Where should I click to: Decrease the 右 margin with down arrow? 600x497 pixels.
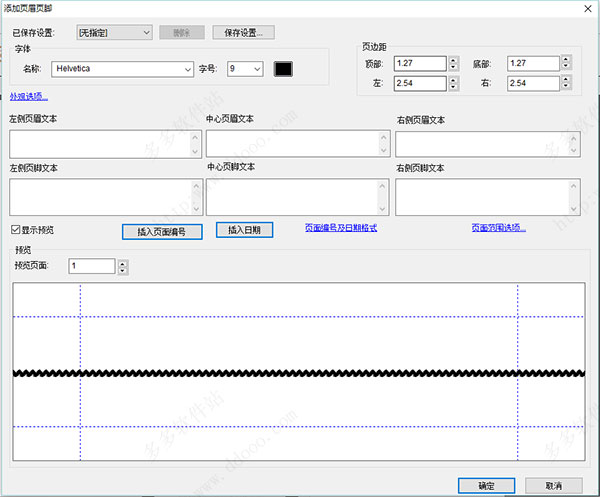click(x=566, y=86)
